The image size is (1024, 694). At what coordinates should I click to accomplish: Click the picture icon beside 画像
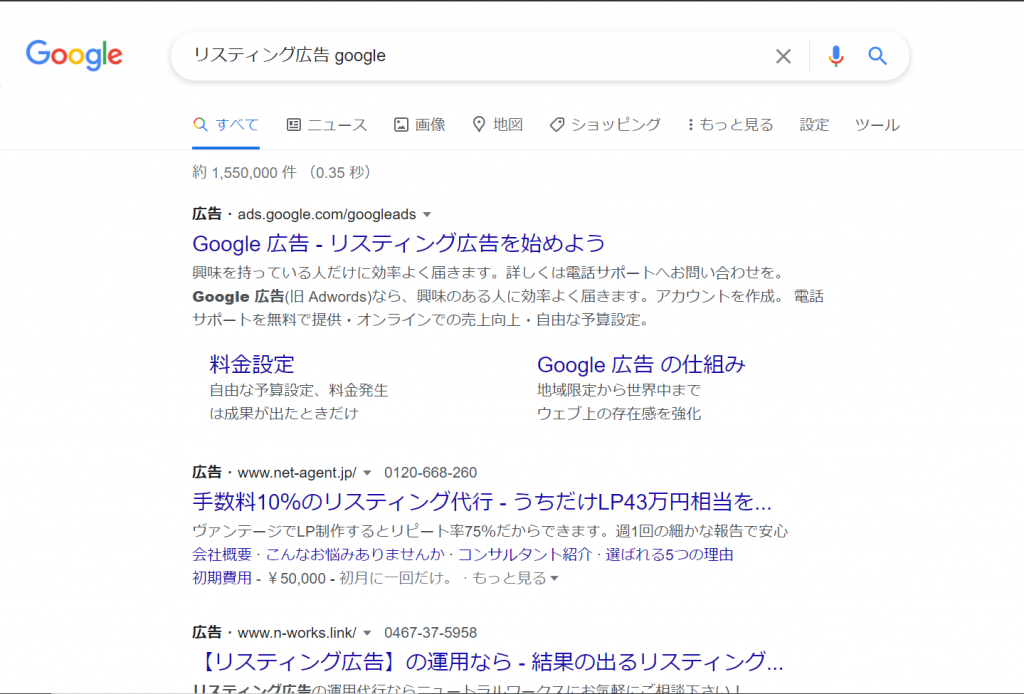pyautogui.click(x=401, y=124)
